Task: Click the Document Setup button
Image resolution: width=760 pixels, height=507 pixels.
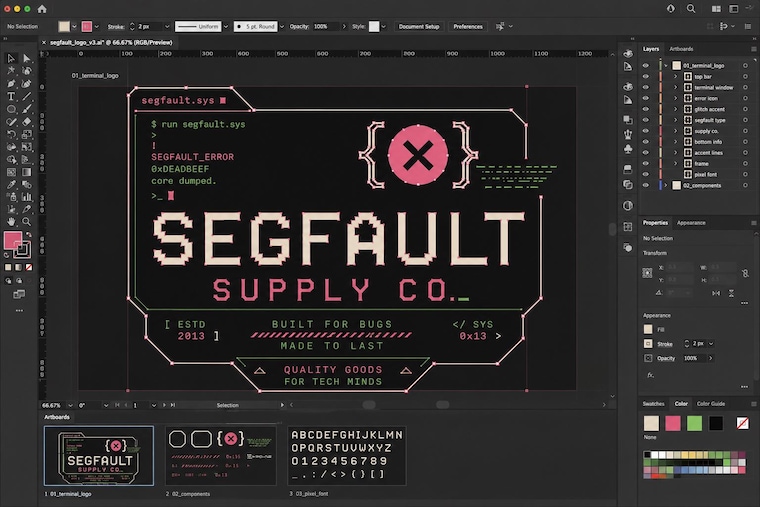Action: [x=419, y=27]
